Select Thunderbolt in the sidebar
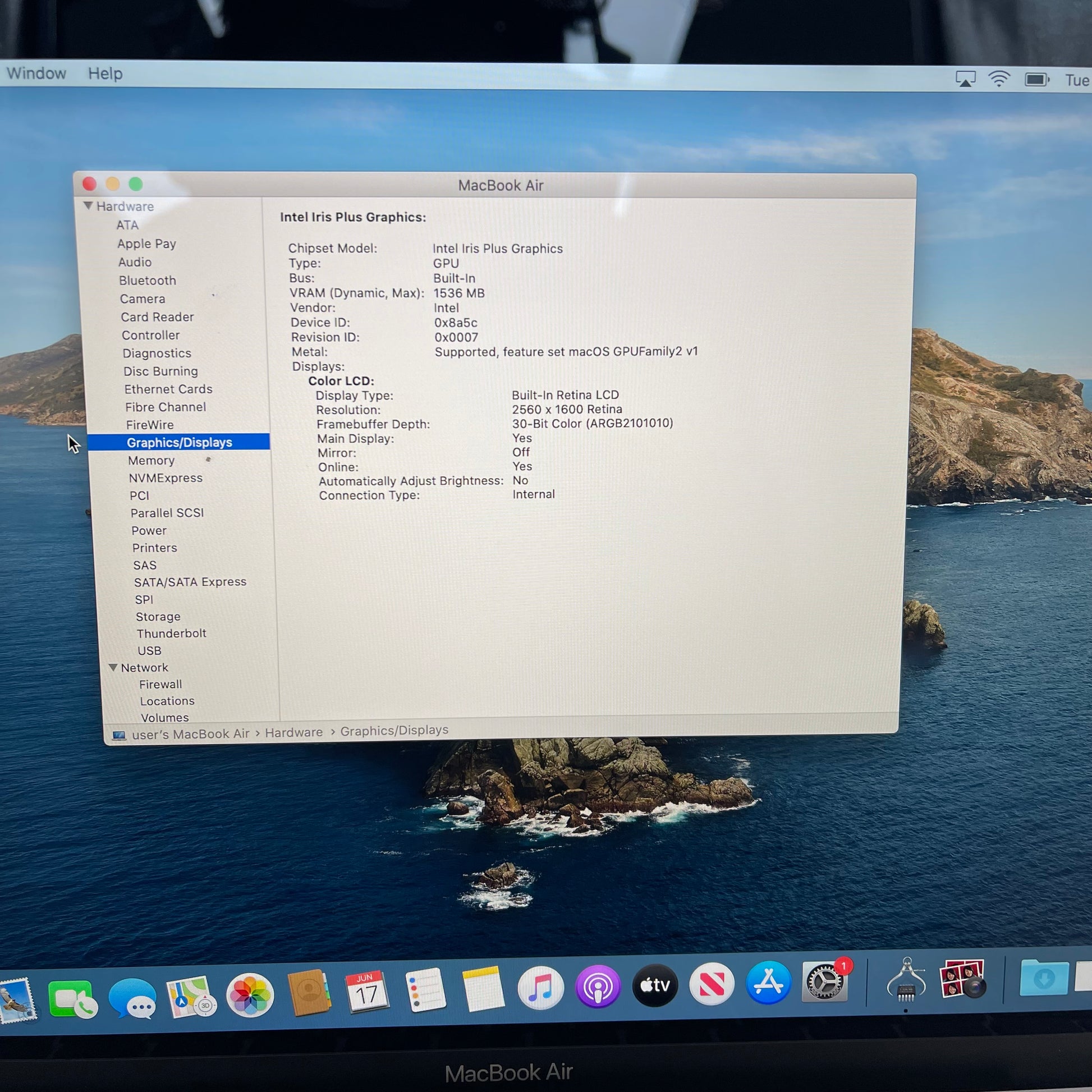Viewport: 1092px width, 1092px height. pyautogui.click(x=171, y=633)
